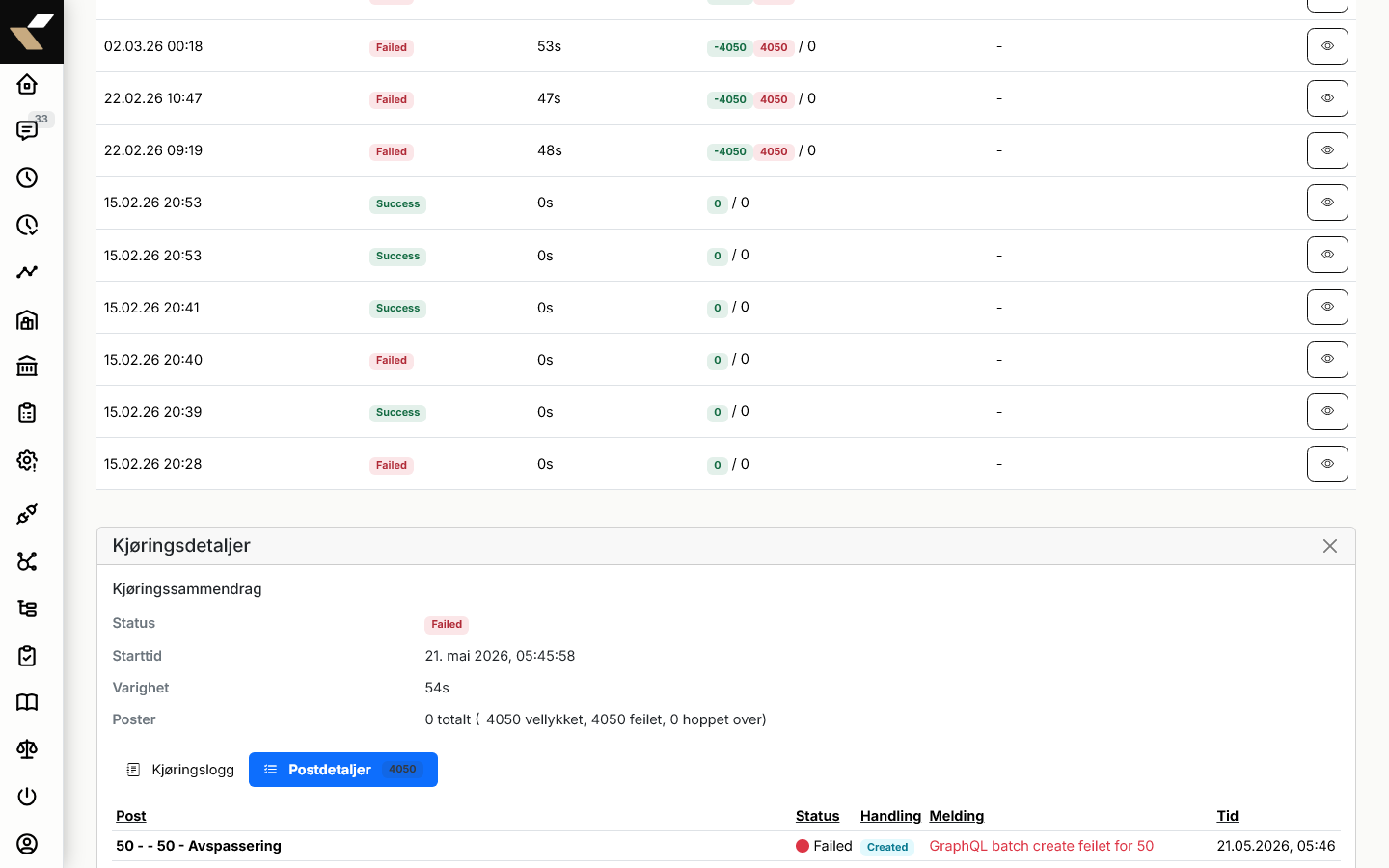View details of second 15.02.26 20:53 run
The width and height of the screenshot is (1389, 868).
[1327, 255]
